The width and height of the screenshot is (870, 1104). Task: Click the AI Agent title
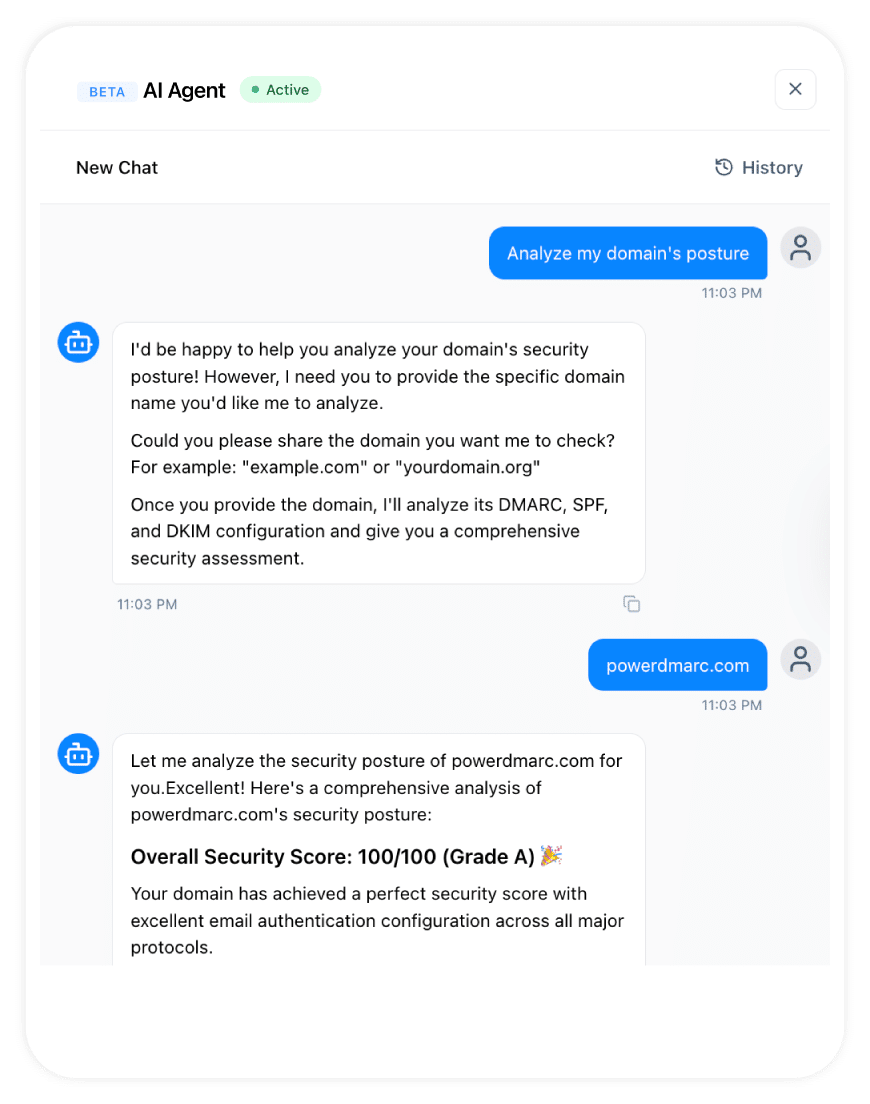(x=183, y=90)
